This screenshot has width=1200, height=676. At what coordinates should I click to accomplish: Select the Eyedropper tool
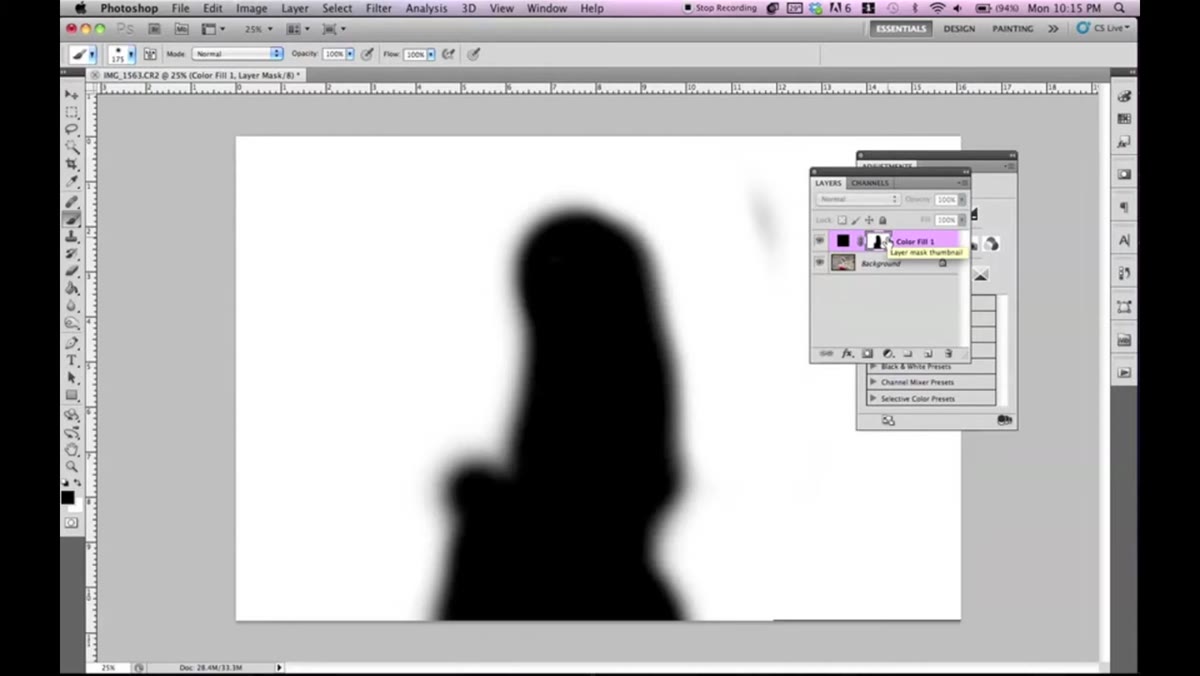coord(72,182)
